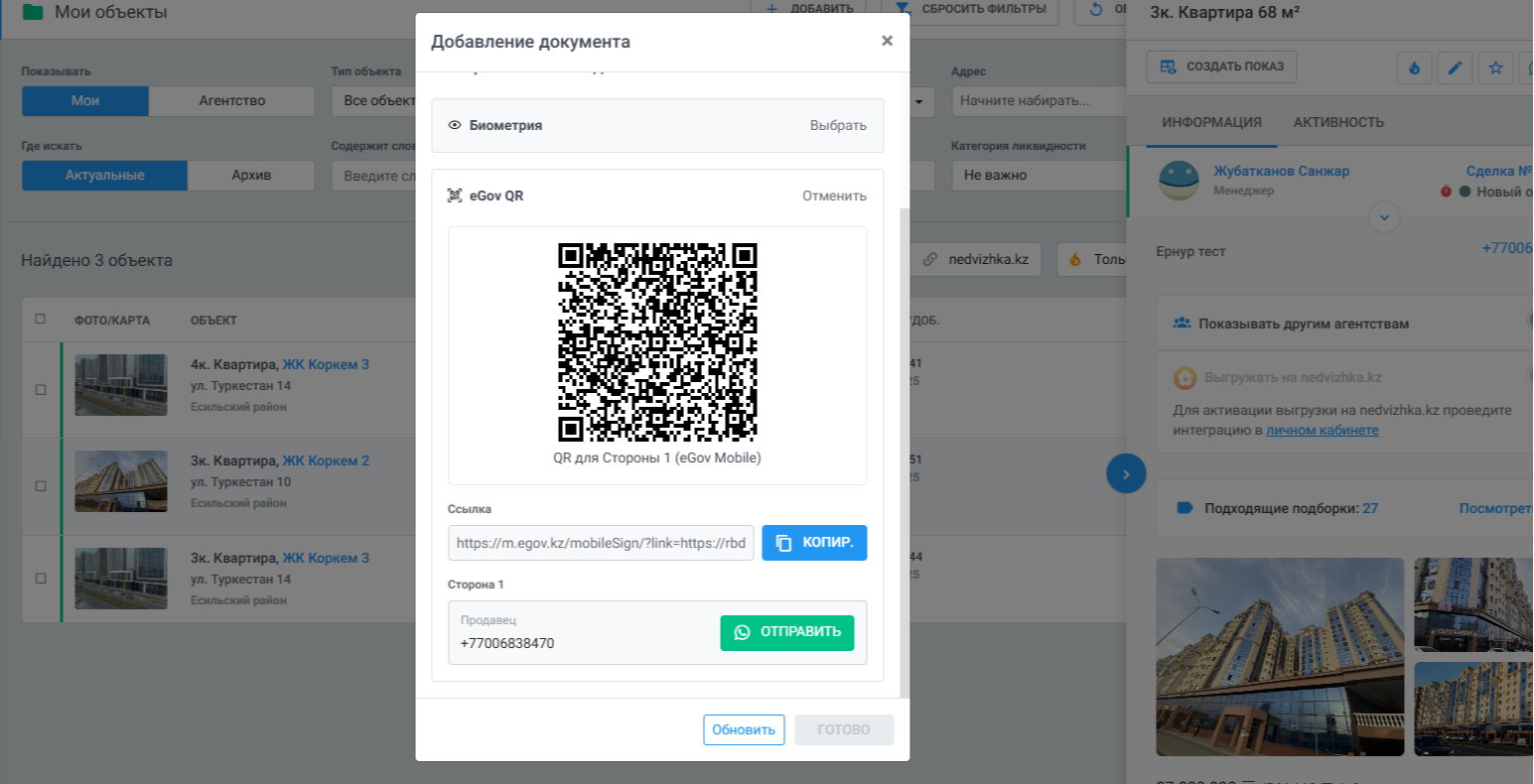Click СОЗДАТЬ ПОКАЗ button
This screenshot has width=1534, height=784.
pos(1221,66)
